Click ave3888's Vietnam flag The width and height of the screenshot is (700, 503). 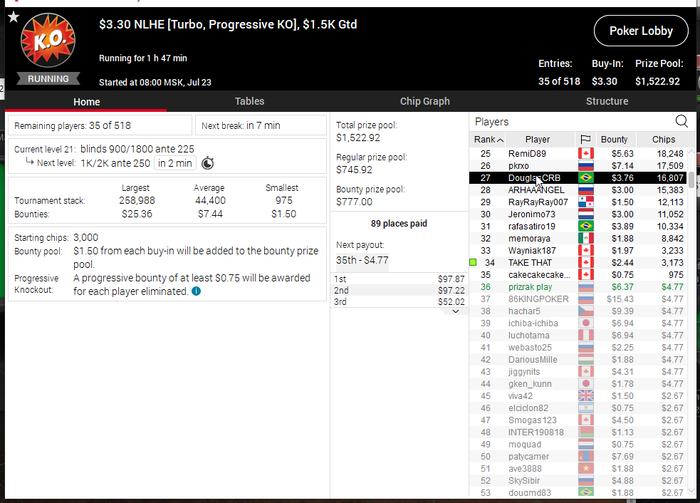(x=586, y=469)
